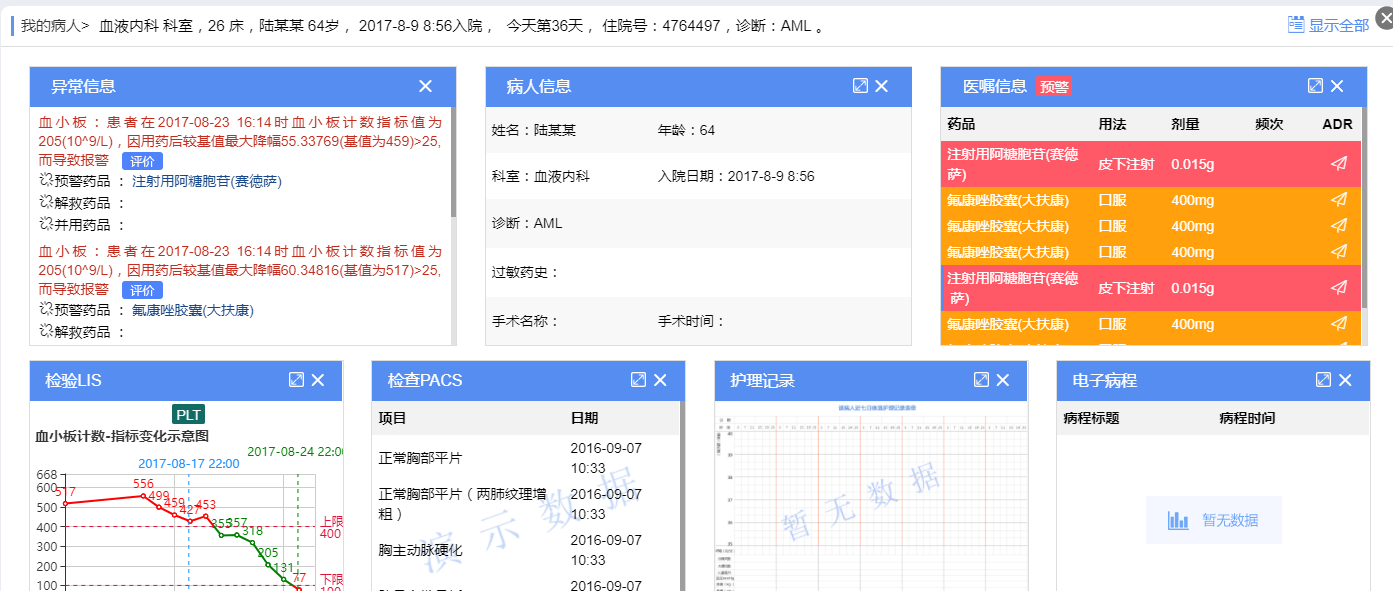Expand the 电子病程 panel to fullscreen
The width and height of the screenshot is (1393, 591).
click(x=1323, y=380)
